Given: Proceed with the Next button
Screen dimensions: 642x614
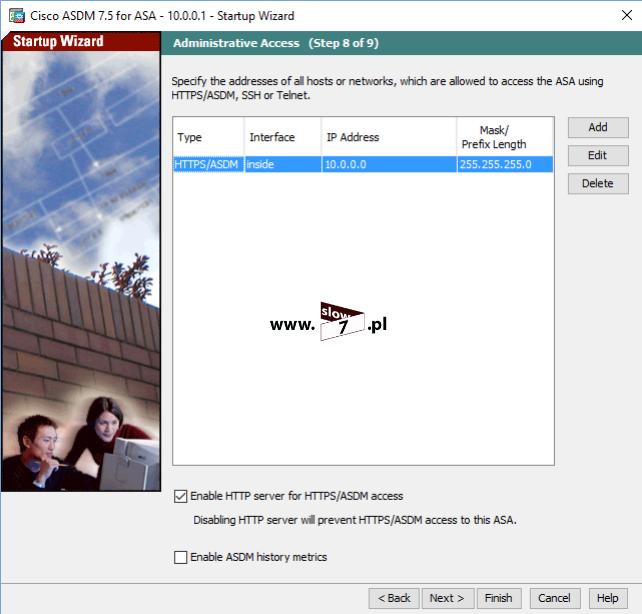Looking at the screenshot, I should (x=448, y=598).
